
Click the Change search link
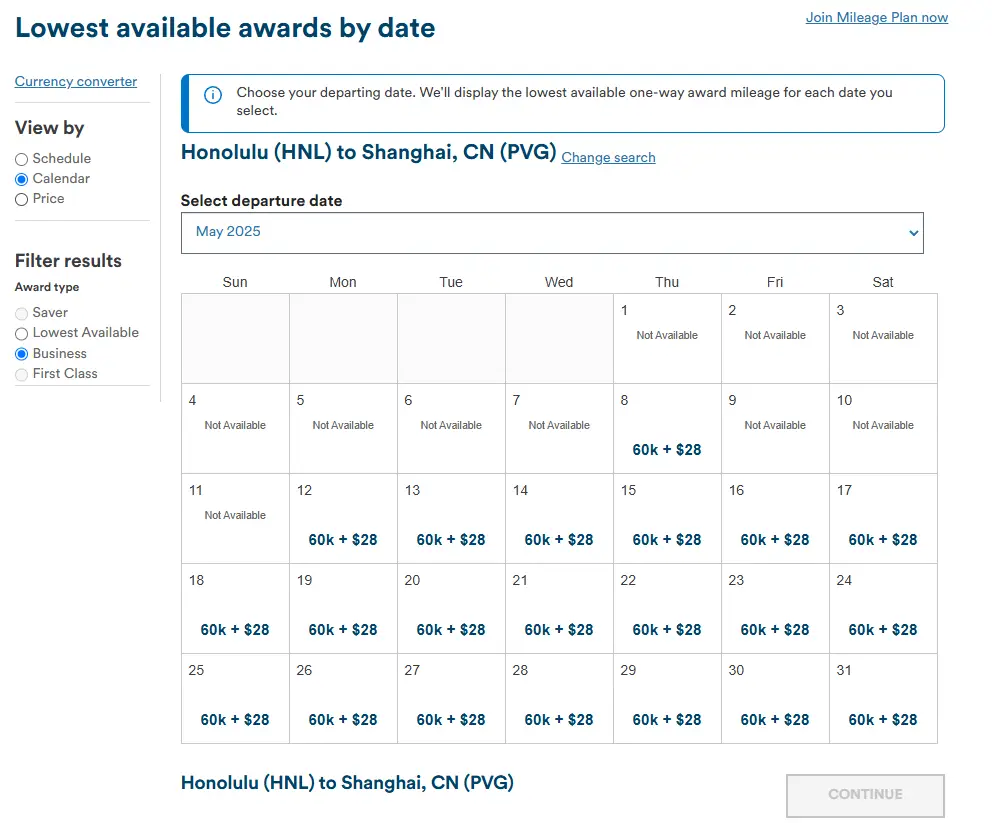[608, 158]
